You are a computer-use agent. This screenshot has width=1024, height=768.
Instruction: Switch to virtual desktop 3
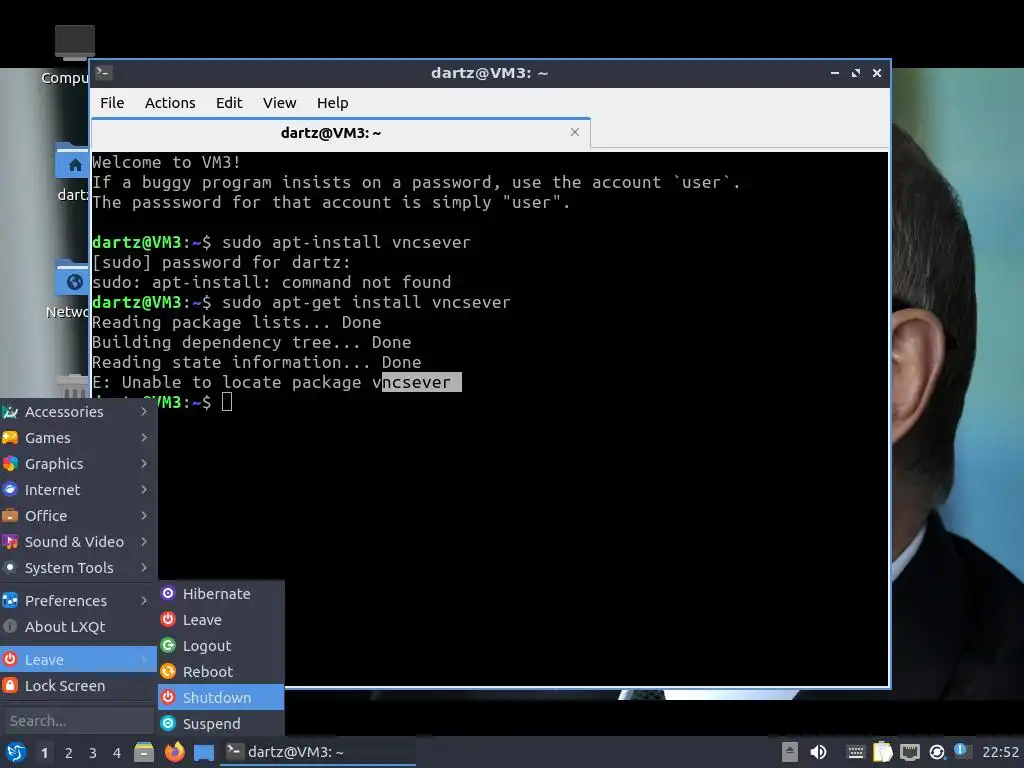coord(93,753)
